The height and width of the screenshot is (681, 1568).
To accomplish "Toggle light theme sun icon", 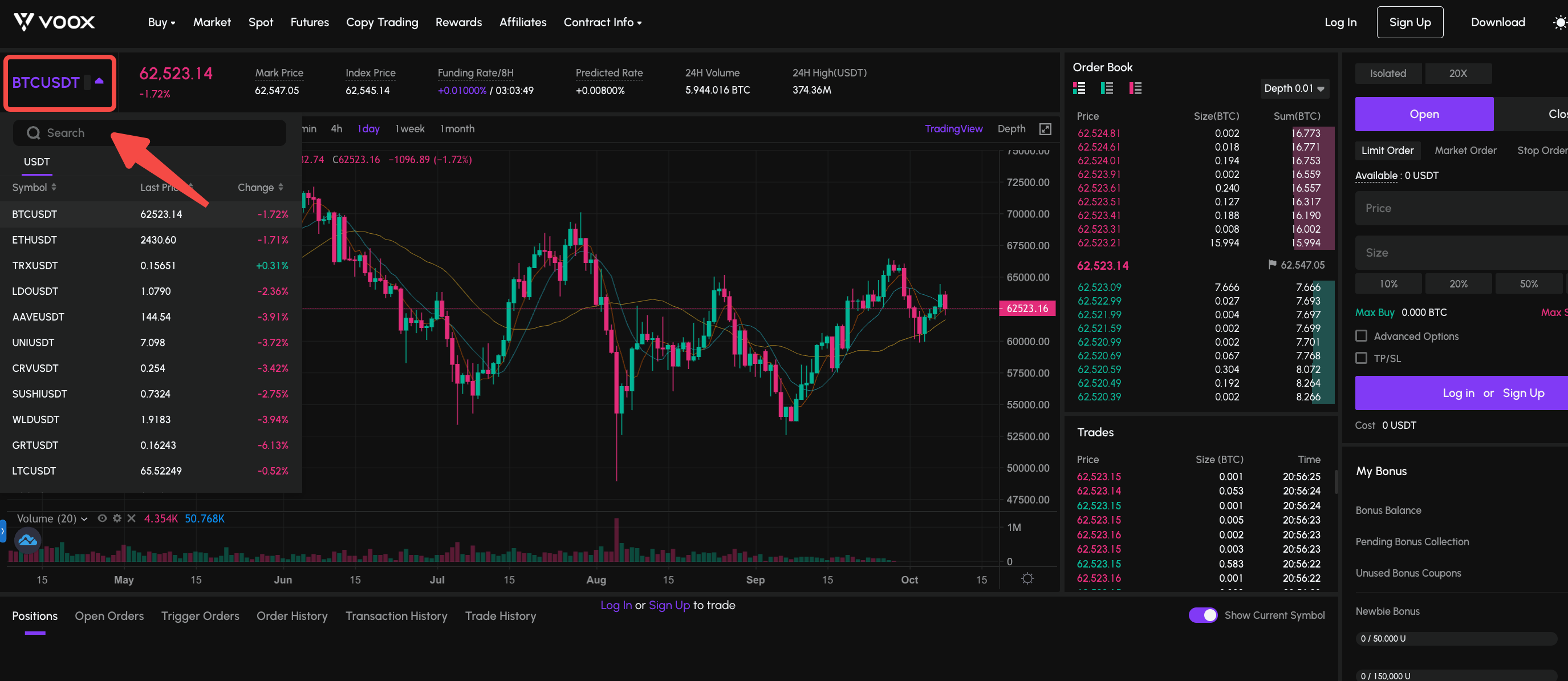I will pyautogui.click(x=1559, y=23).
